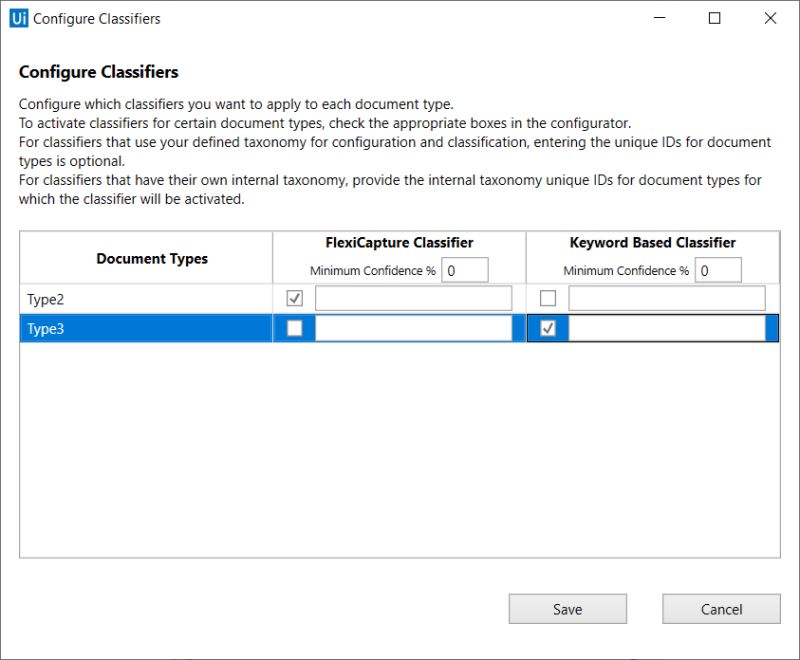The height and width of the screenshot is (660, 800).
Task: Click Type2's FlexiCapture taxonomy ID field
Action: tap(410, 296)
